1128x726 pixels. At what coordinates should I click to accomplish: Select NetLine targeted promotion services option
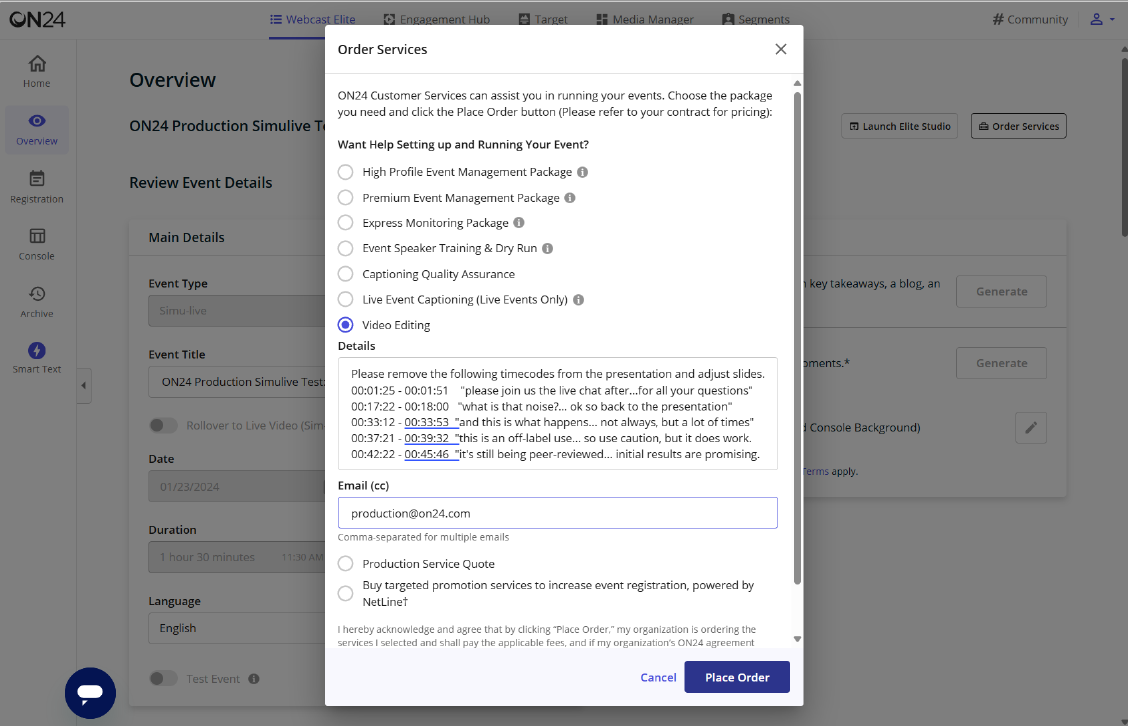(345, 594)
